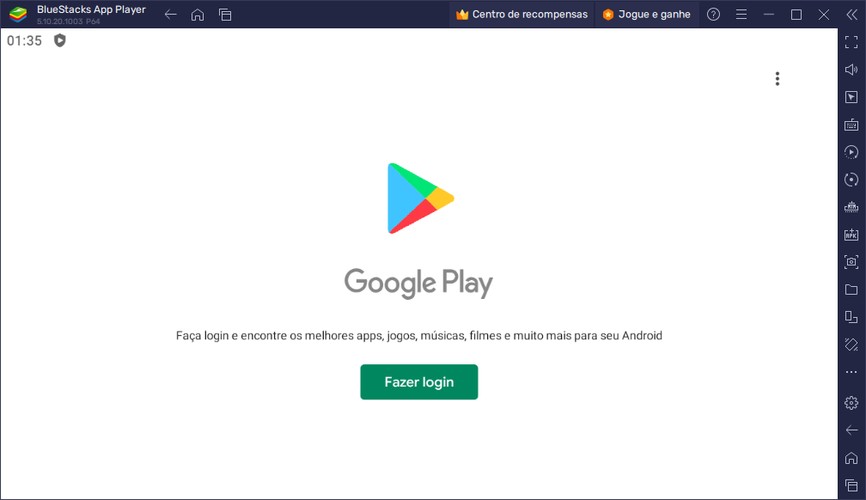This screenshot has width=866, height=500.
Task: Click the BlueStacks logo icon
Action: 18,14
